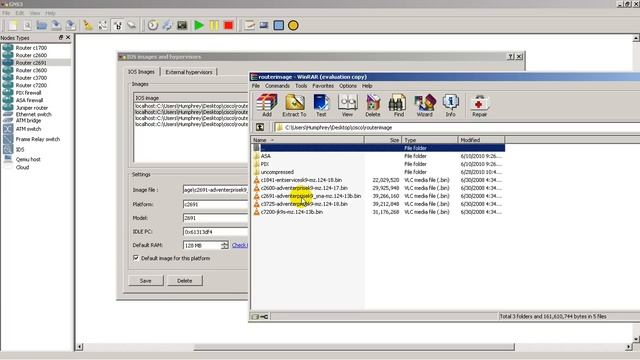
Task: Click the New blank project icon in GNS3
Action: 13,25
